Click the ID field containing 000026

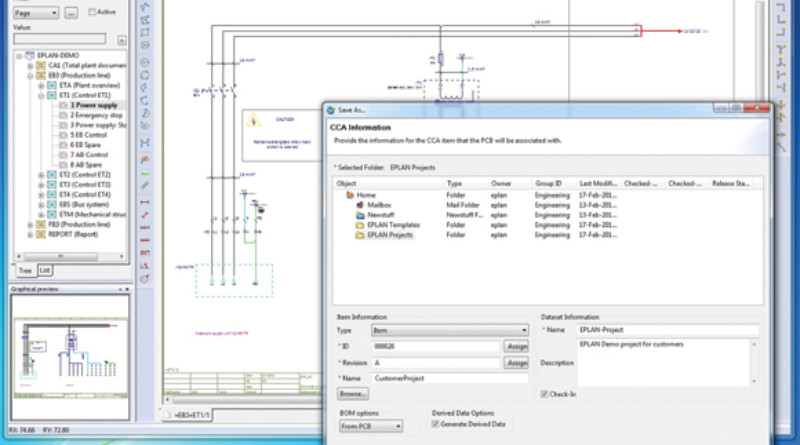[x=436, y=347]
